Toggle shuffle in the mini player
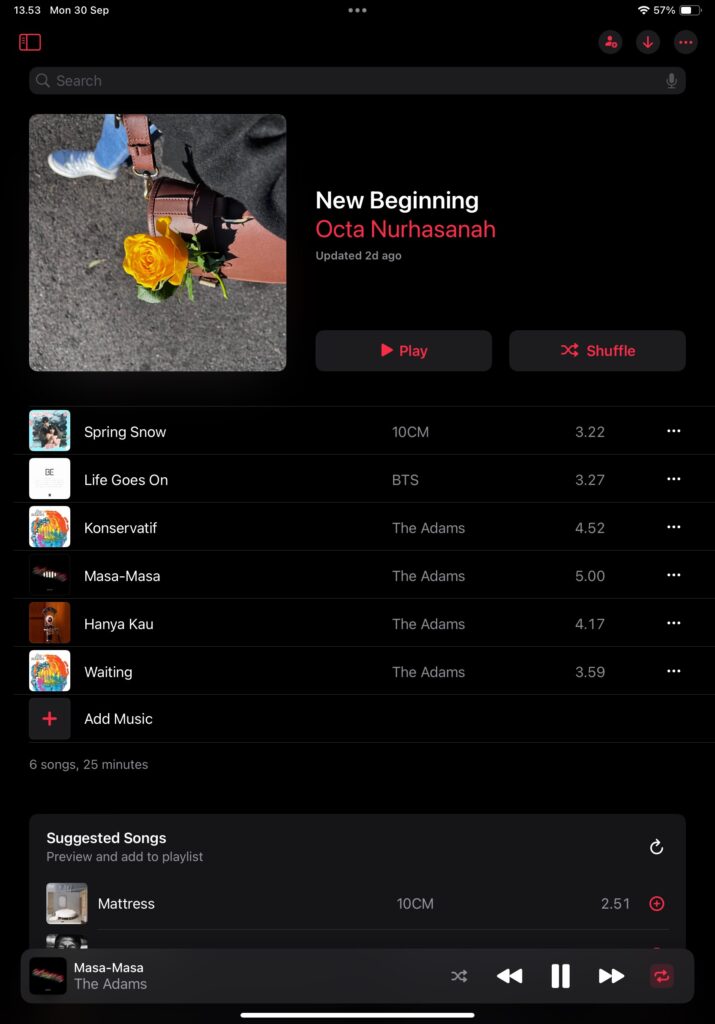 tap(459, 976)
